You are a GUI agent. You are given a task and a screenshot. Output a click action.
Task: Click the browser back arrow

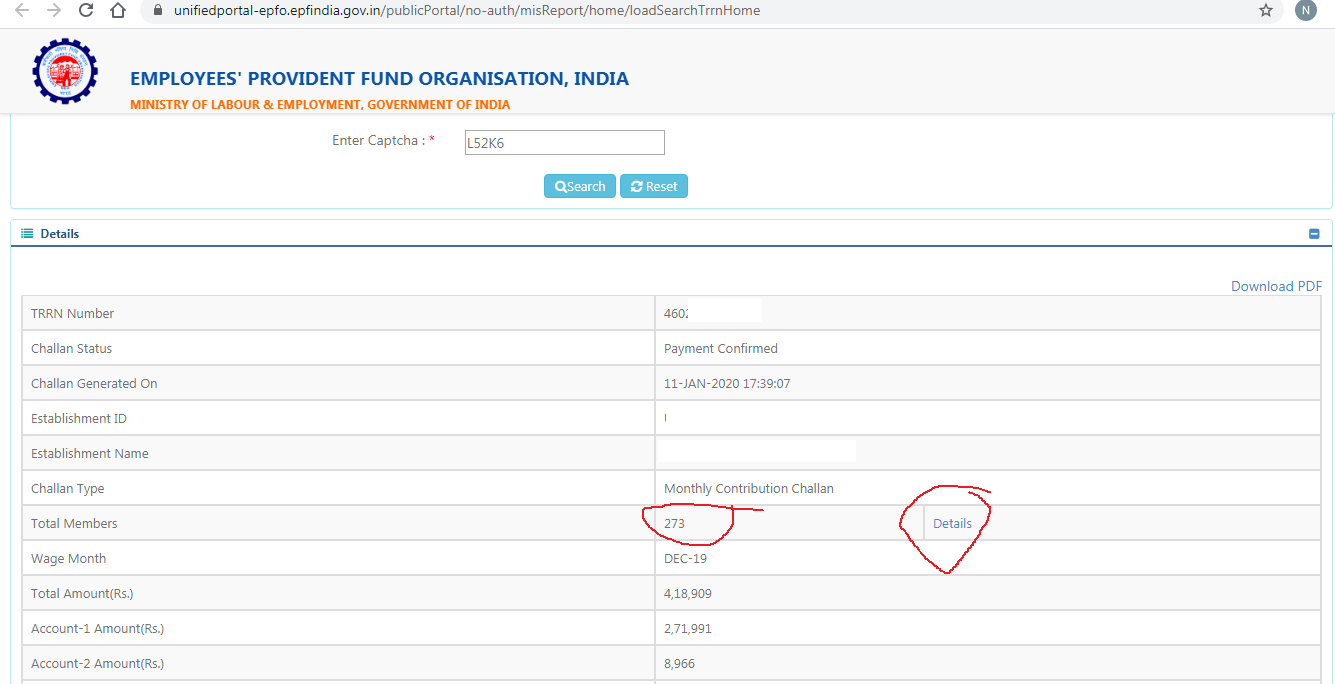pyautogui.click(x=22, y=12)
